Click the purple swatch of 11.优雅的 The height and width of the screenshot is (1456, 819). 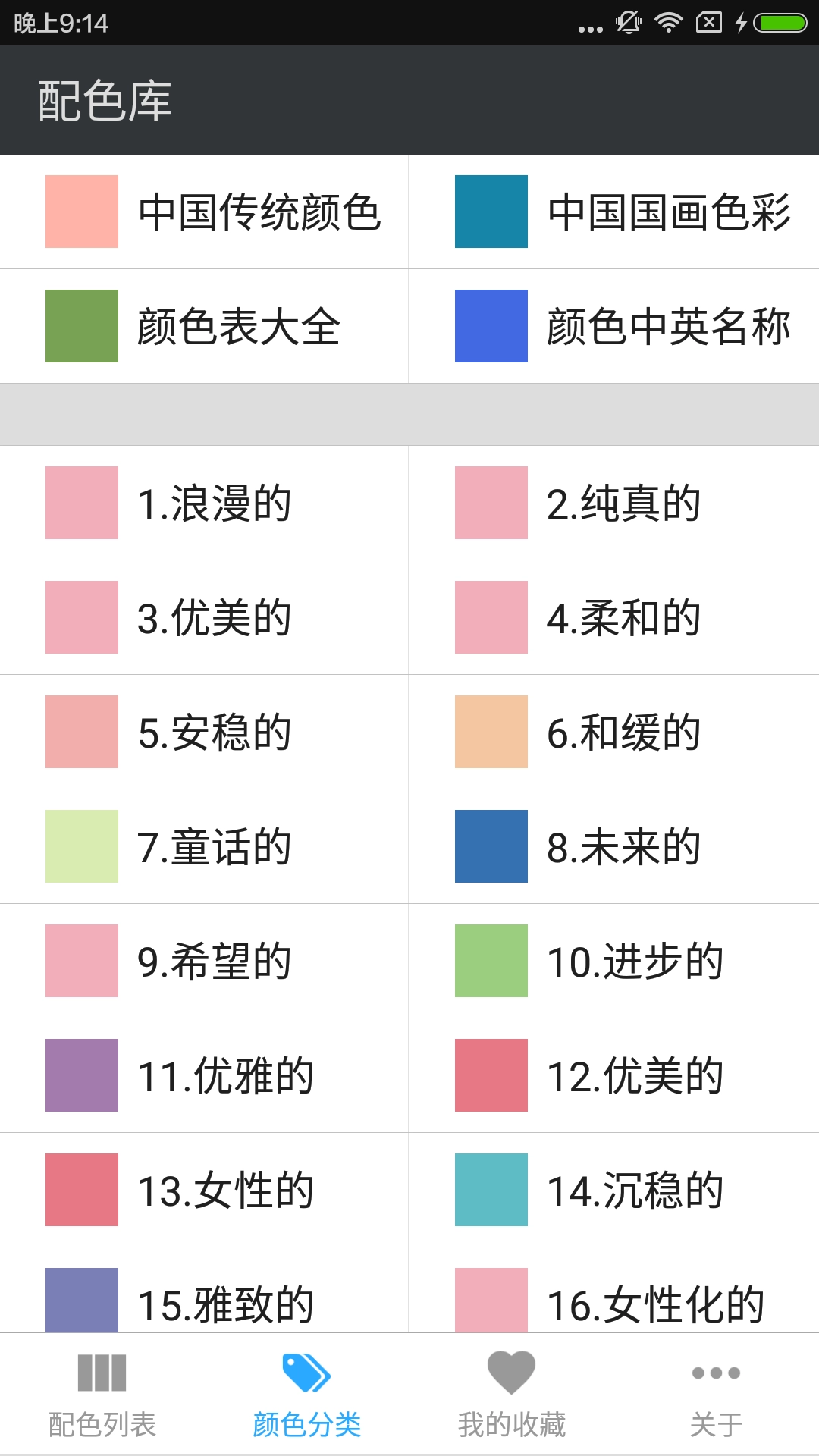(81, 1075)
